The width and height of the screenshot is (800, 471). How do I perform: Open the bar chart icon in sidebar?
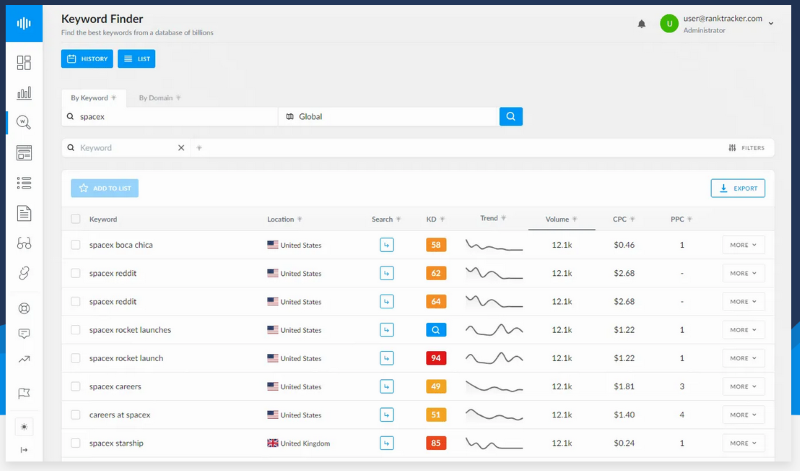(x=24, y=92)
